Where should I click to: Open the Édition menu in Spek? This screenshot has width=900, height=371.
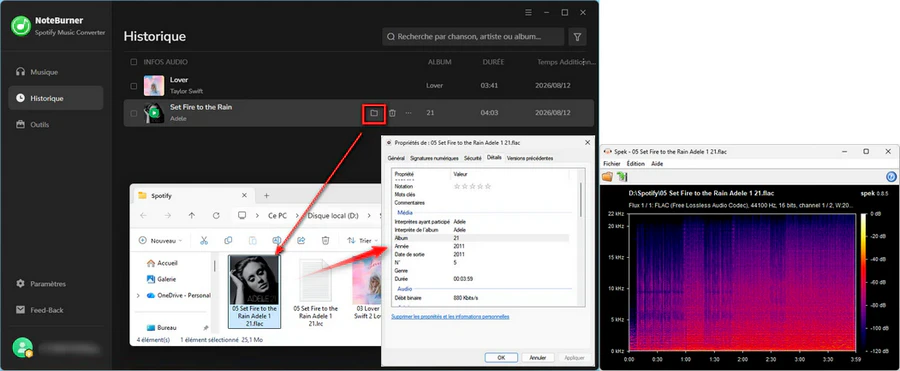point(635,164)
